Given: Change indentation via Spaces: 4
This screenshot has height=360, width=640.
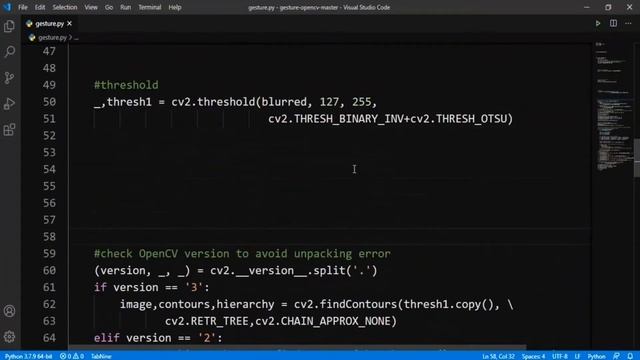Looking at the screenshot, I should click(x=533, y=356).
